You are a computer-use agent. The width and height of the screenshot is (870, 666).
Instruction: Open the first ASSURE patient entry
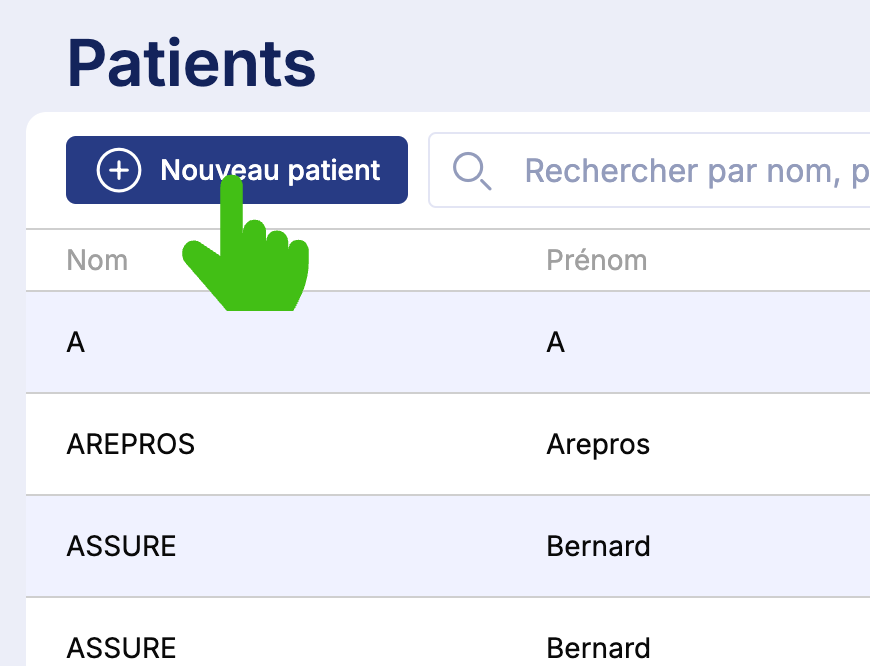tap(121, 546)
